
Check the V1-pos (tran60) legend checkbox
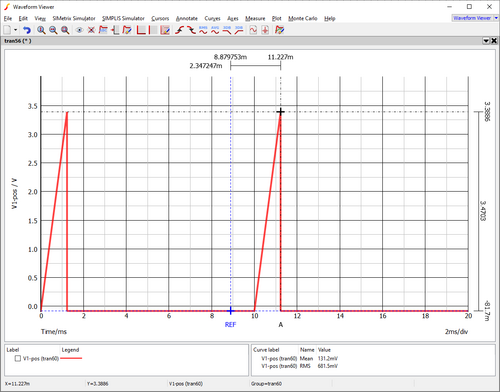(x=18, y=359)
